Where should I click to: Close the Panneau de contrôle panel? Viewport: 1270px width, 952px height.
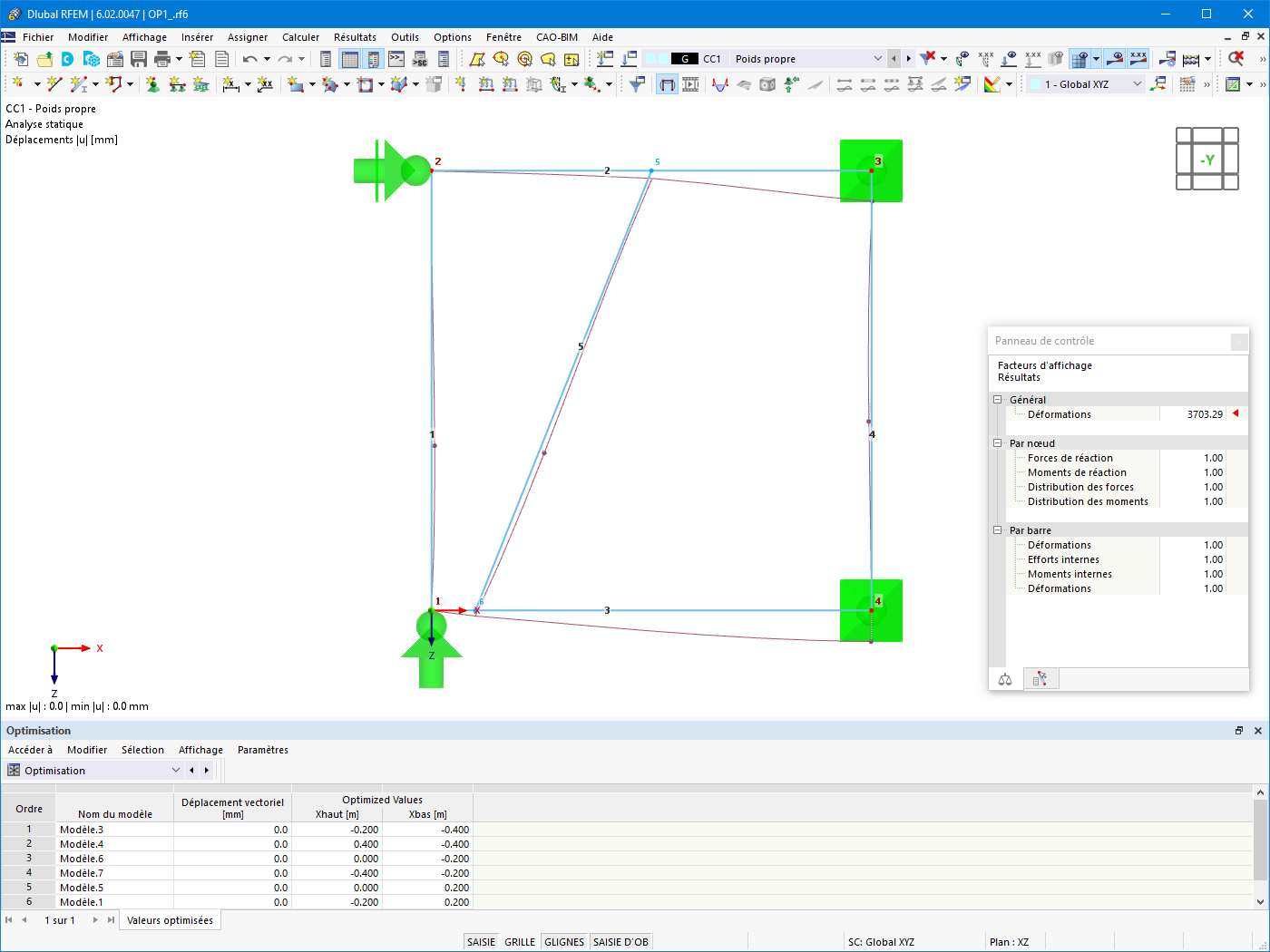tap(1239, 342)
